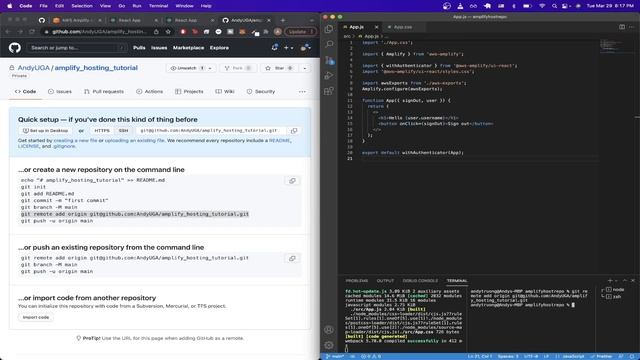Open macOS Spotlight search
This screenshot has height=360, width=640.
(x=554, y=6)
